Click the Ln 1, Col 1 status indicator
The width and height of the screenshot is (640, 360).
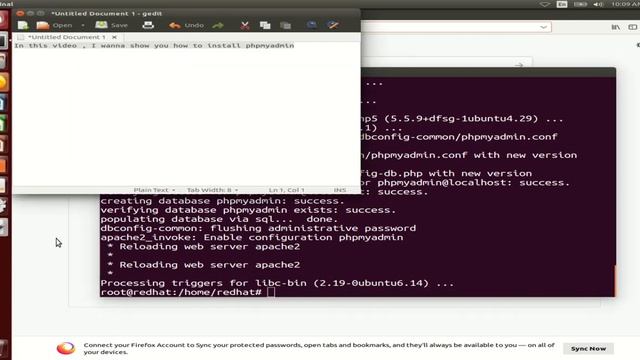(287, 190)
